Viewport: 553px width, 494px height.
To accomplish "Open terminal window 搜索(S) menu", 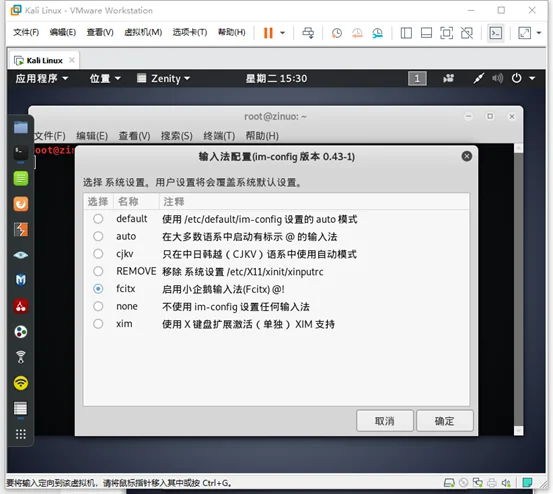I will 177,136.
